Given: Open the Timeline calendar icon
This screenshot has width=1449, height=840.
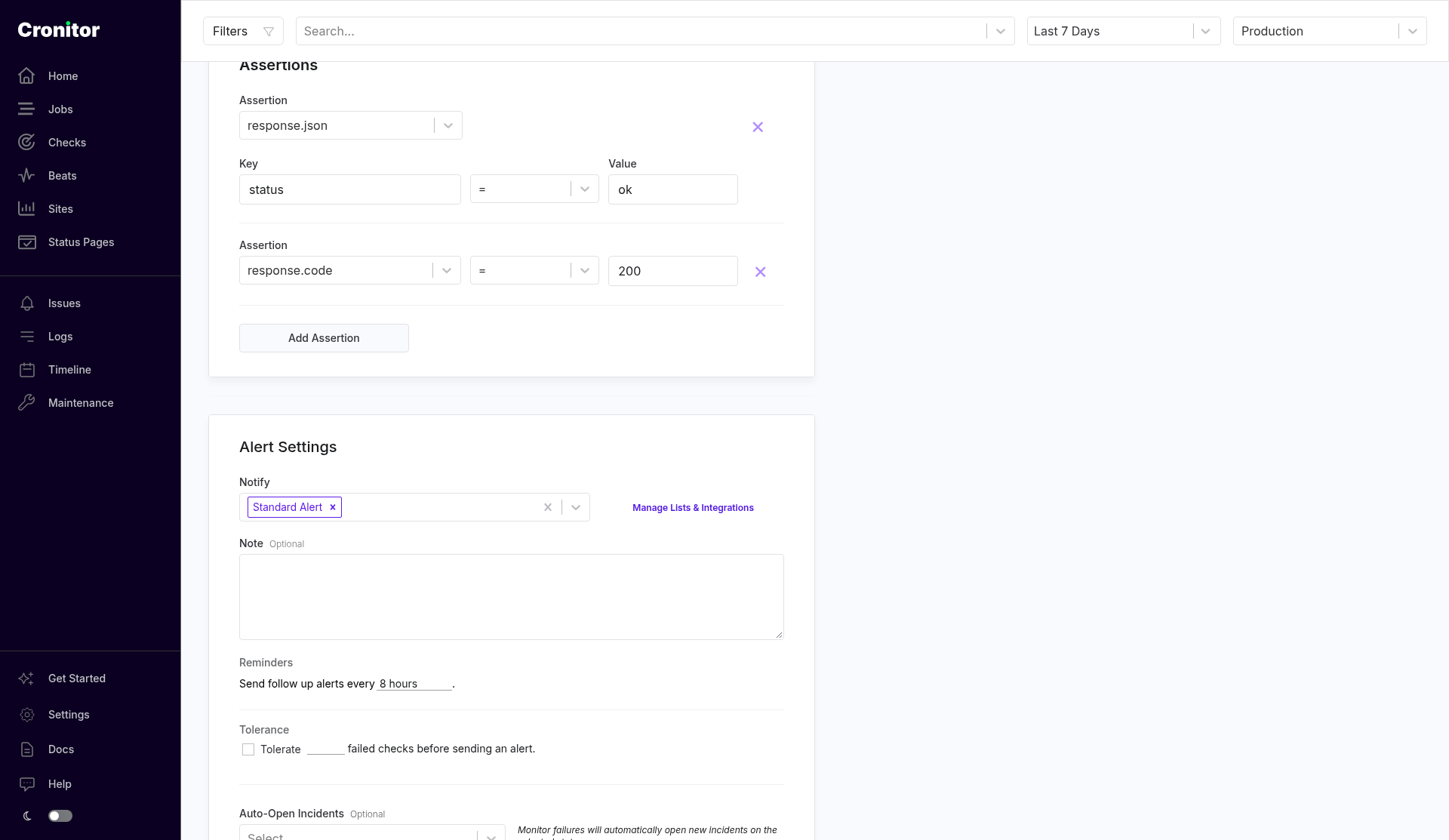Looking at the screenshot, I should [x=26, y=370].
